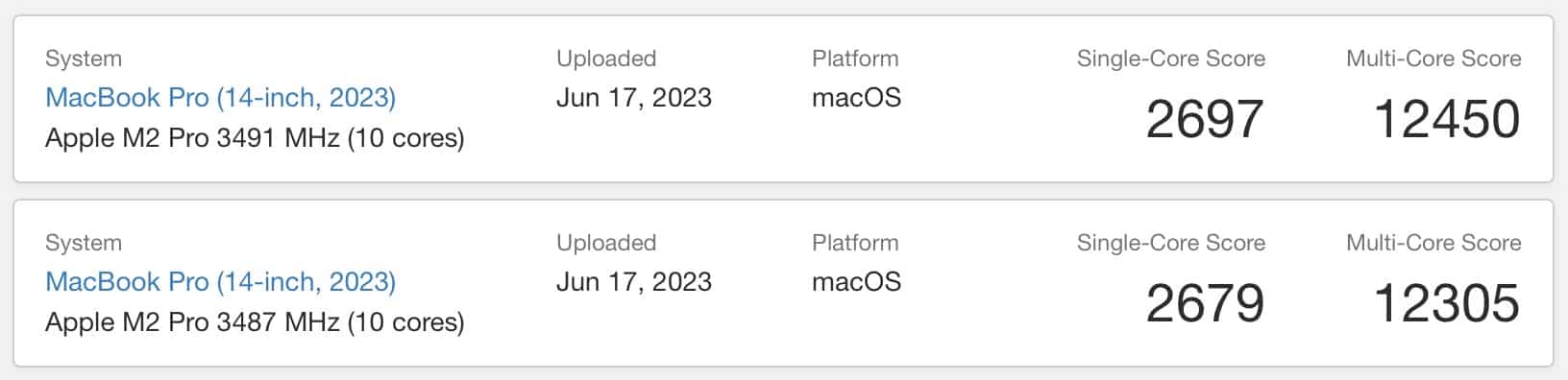Click Multi-Core Score label in first card
The height and width of the screenshot is (380, 1568).
[1433, 59]
